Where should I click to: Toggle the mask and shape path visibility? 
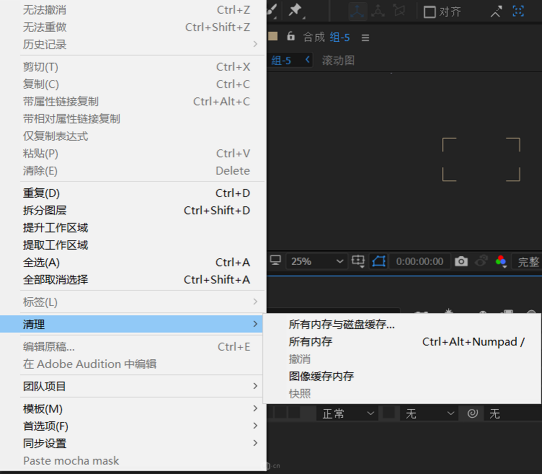point(379,261)
